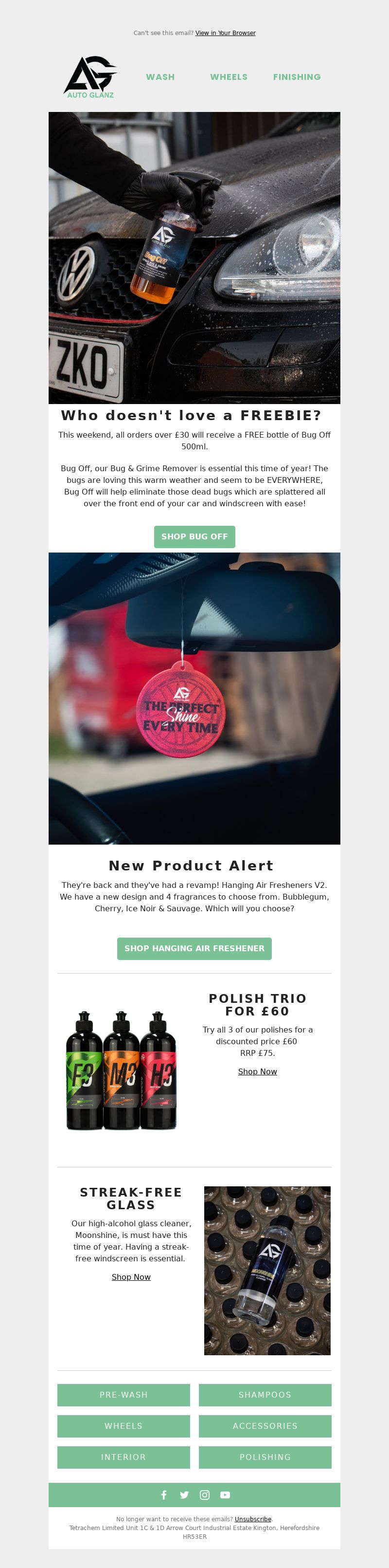The width and height of the screenshot is (389, 1568).
Task: Click SHOP HANGING AIR FRESHENER button
Action: (x=194, y=948)
